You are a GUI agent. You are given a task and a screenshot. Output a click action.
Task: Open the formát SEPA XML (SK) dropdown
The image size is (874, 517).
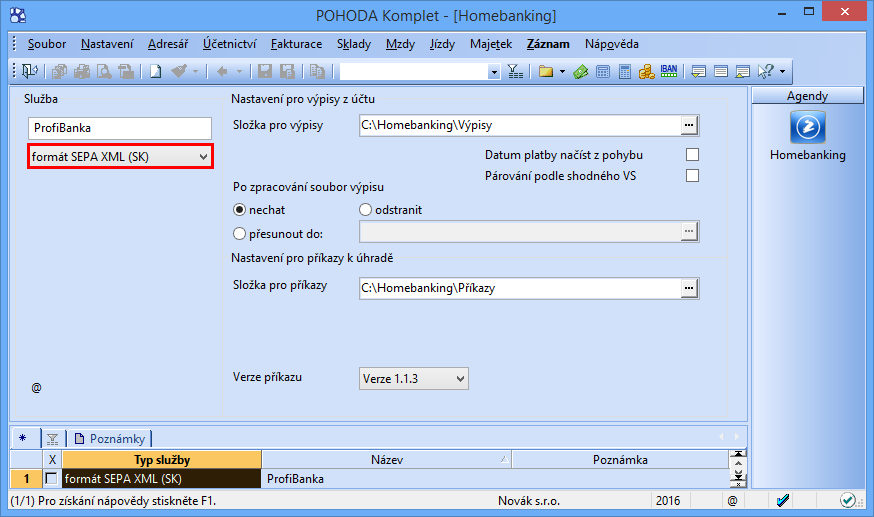click(120, 157)
